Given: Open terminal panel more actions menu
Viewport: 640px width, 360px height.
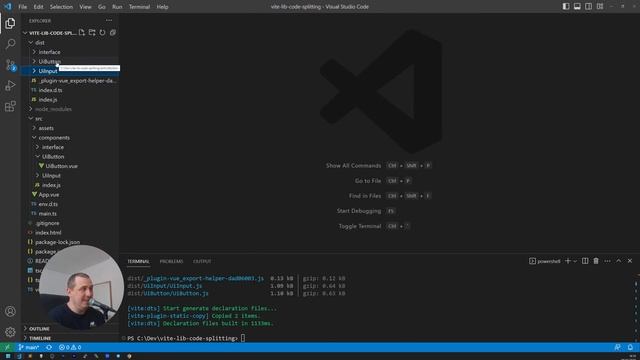Looking at the screenshot, I should click(607, 261).
